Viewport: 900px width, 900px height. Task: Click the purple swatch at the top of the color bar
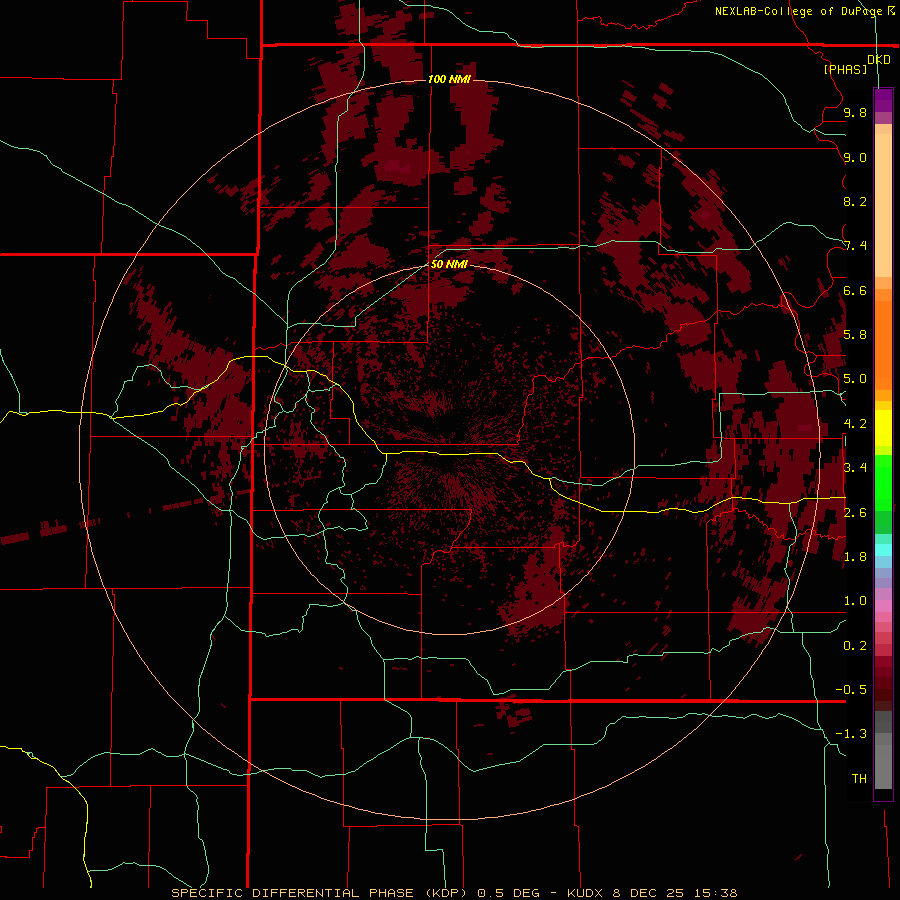(883, 99)
